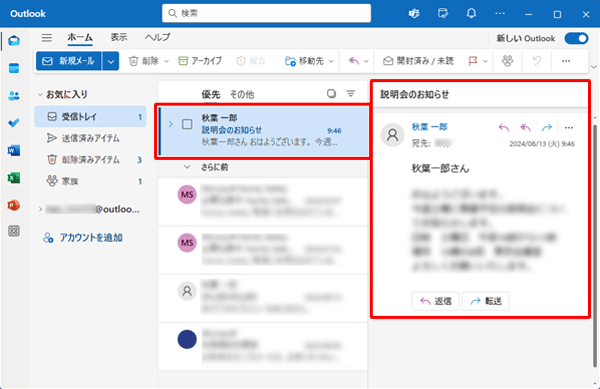The height and width of the screenshot is (389, 600).
Task: Switch to the ホーム tab
Action: point(80,37)
